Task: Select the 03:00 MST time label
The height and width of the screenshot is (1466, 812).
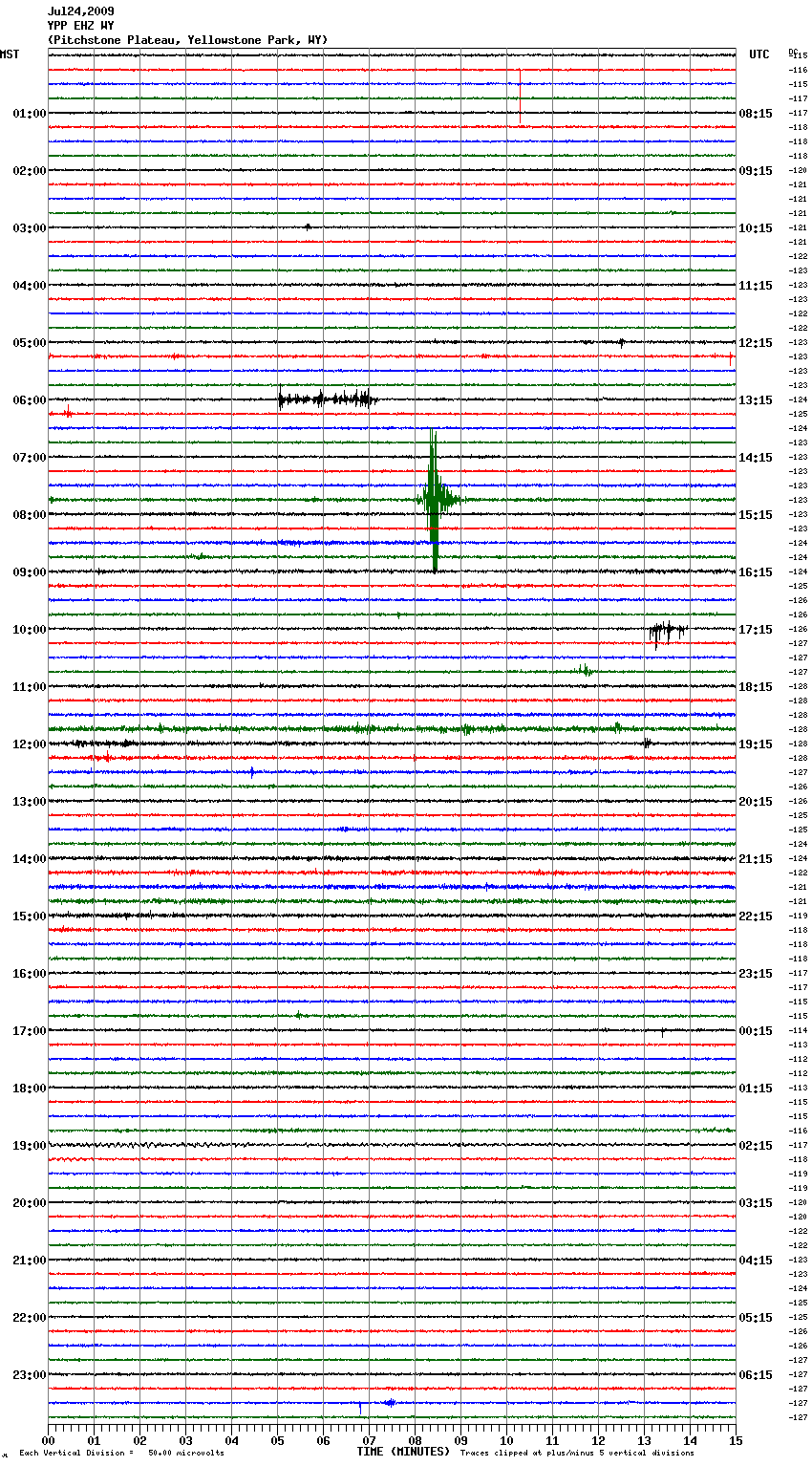Action: [30, 228]
